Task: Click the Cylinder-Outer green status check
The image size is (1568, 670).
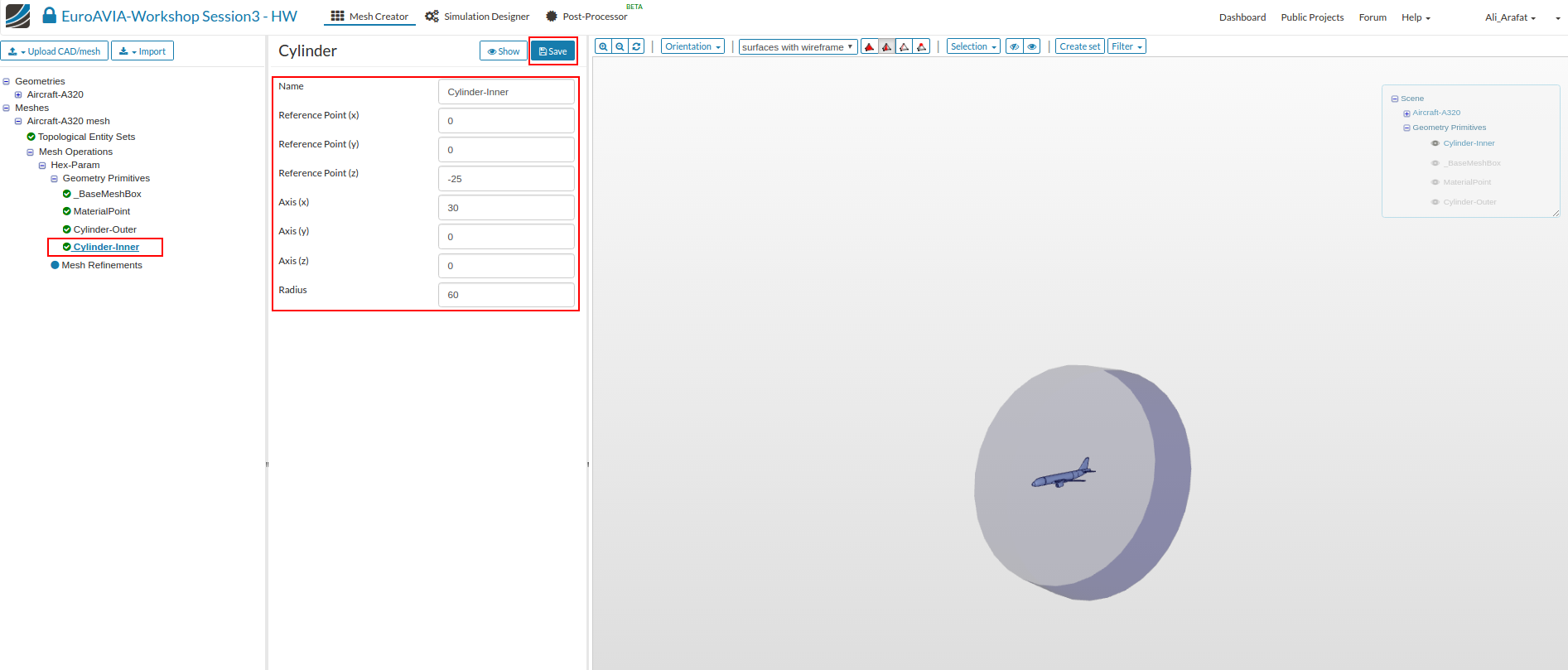Action: pyautogui.click(x=67, y=229)
